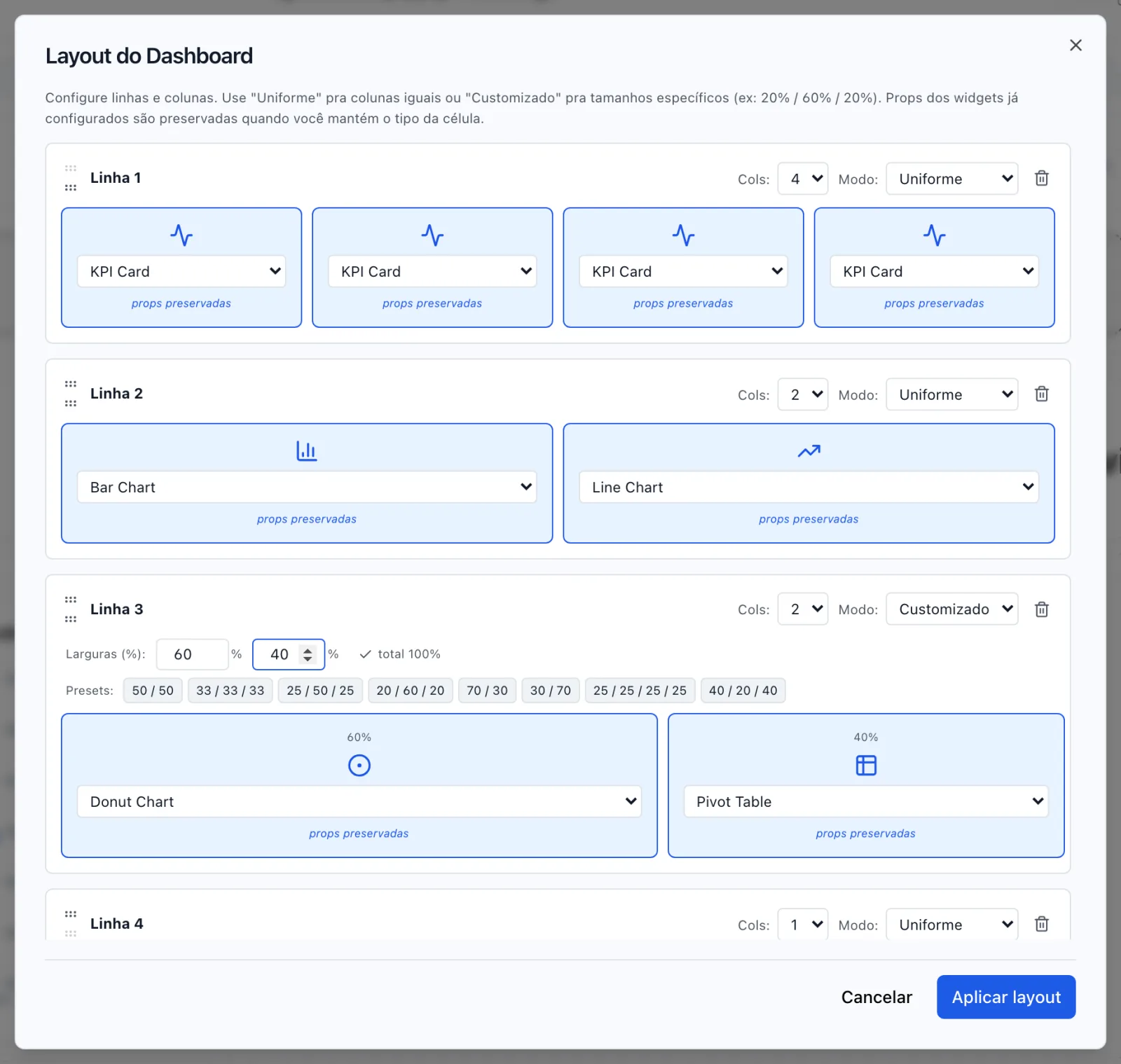Open the Donut Chart widget type dropdown
This screenshot has width=1121, height=1064.
pyautogui.click(x=359, y=801)
